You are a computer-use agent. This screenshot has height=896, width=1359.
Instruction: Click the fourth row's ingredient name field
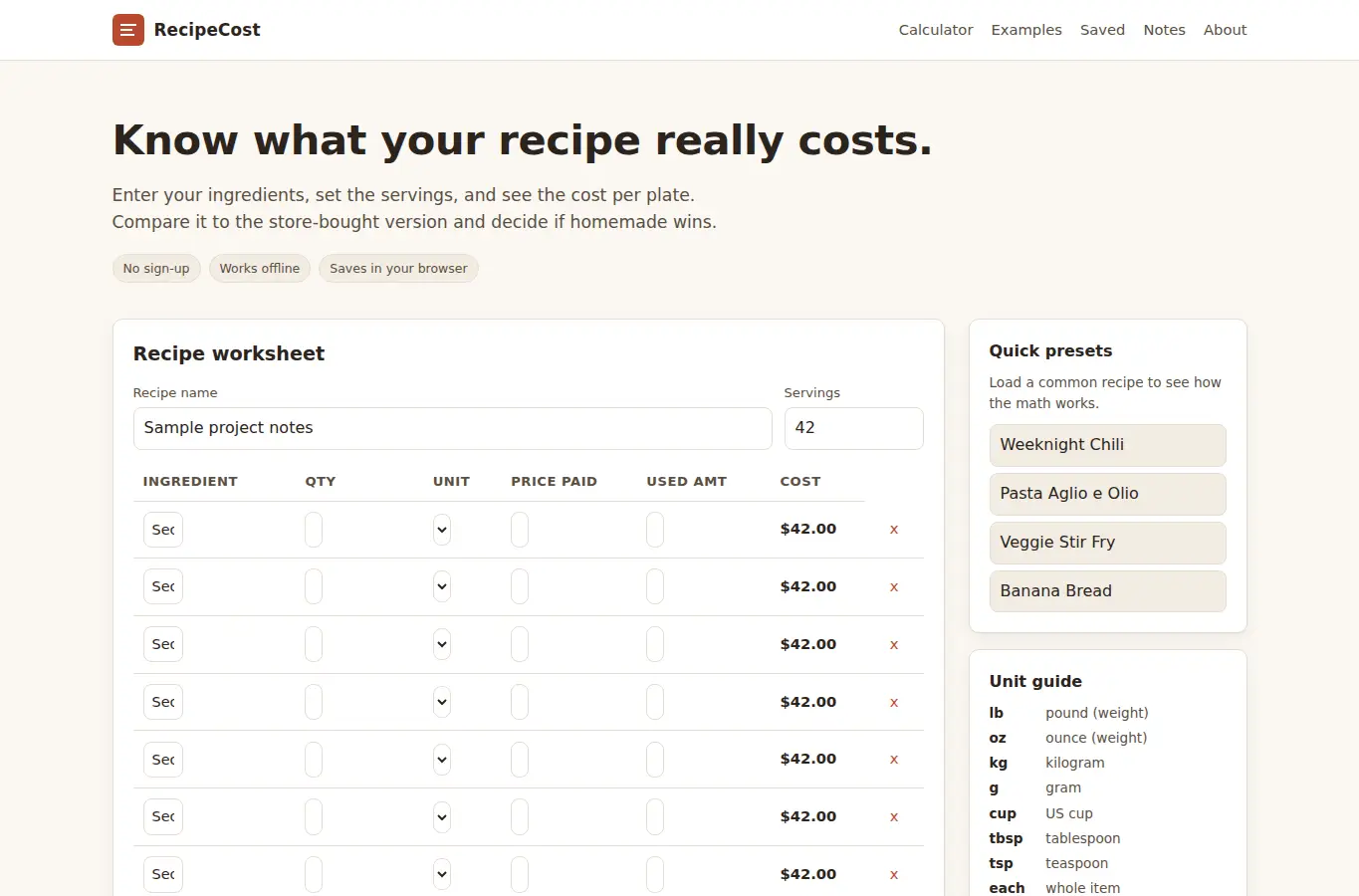click(x=163, y=703)
